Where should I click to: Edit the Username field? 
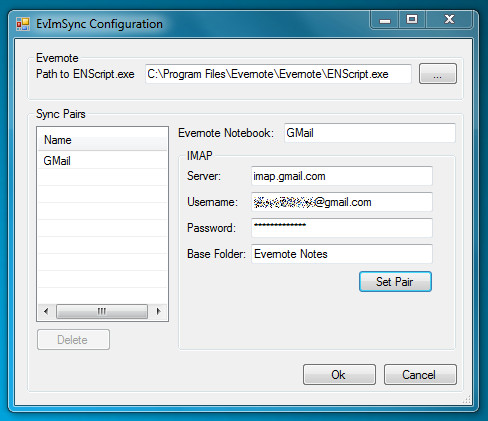[x=342, y=202]
